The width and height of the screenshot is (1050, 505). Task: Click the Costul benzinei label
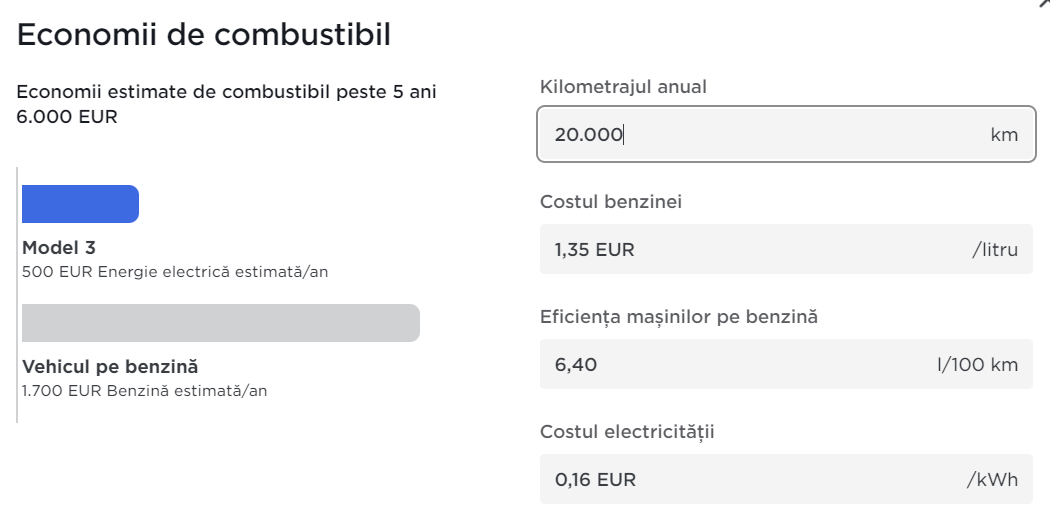(611, 202)
